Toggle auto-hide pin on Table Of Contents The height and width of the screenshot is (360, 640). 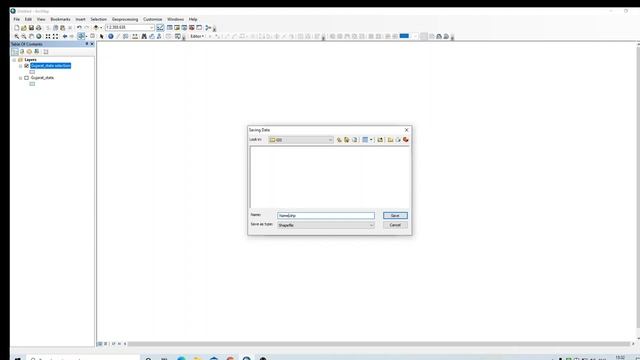coord(87,44)
